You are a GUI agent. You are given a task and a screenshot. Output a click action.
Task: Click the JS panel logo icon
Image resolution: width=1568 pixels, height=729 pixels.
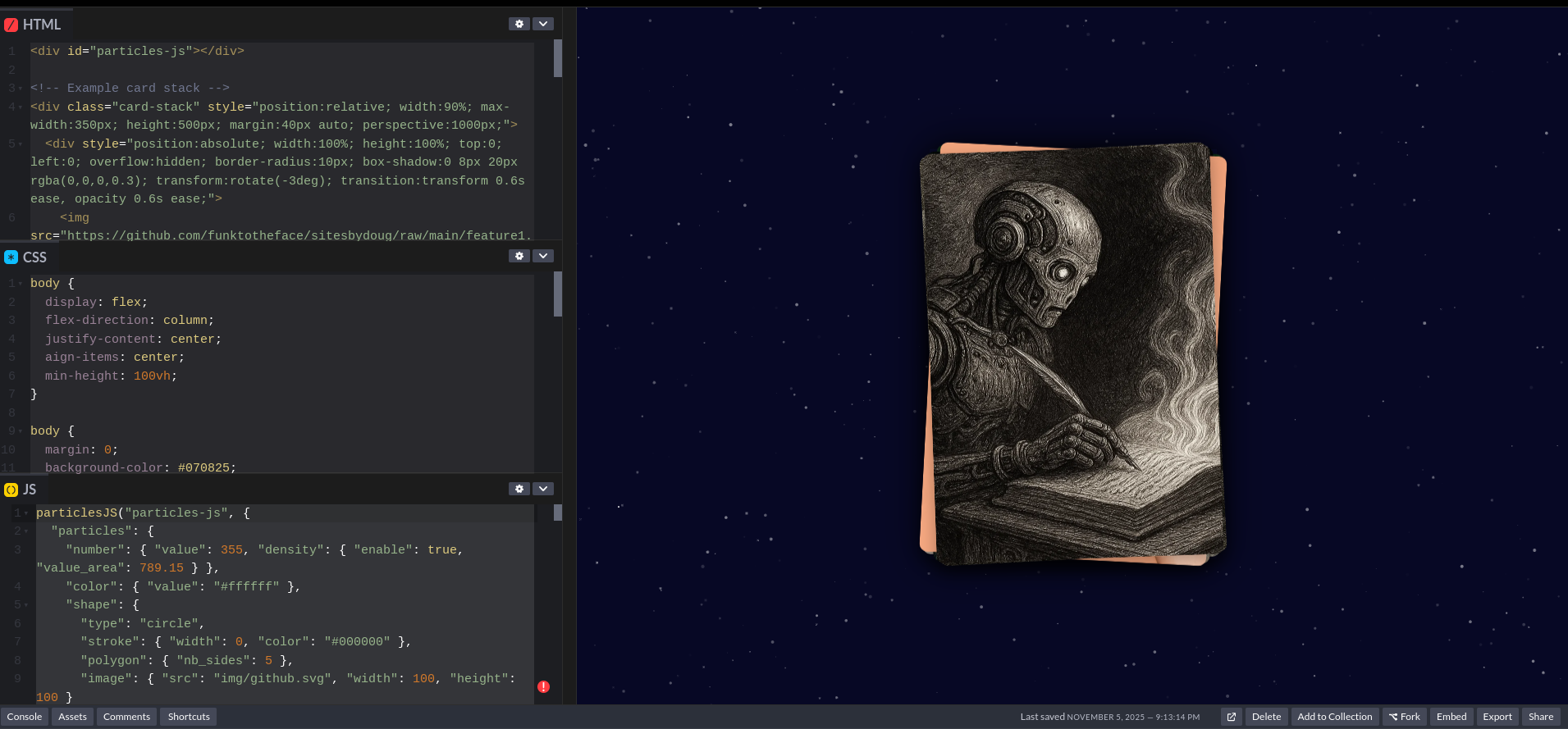click(x=11, y=490)
